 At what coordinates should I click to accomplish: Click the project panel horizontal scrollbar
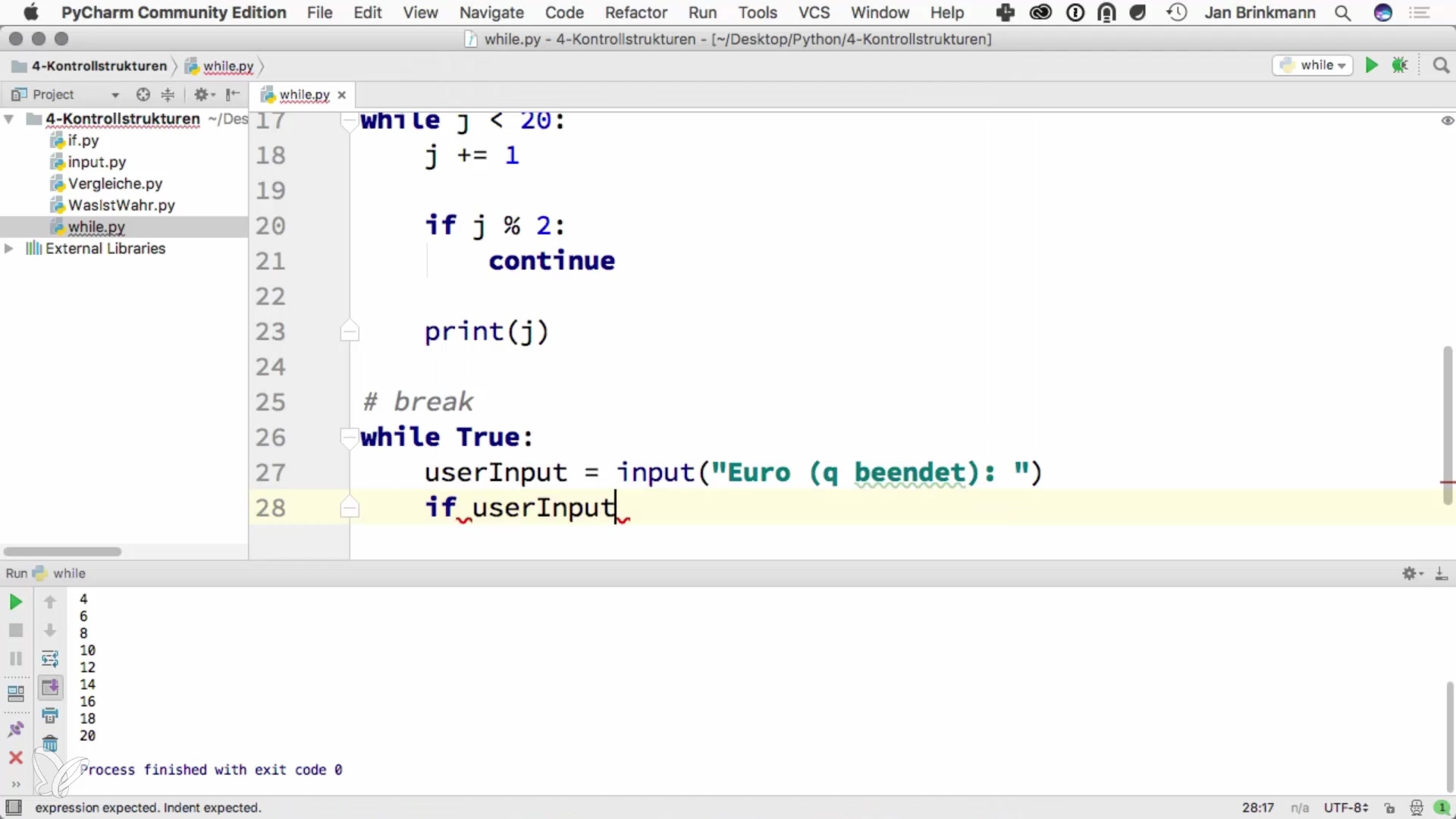(x=62, y=551)
